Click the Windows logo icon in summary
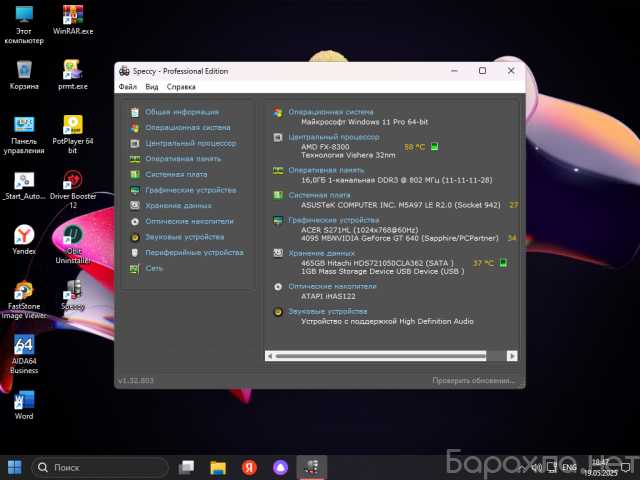The width and height of the screenshot is (640, 480). [278, 113]
